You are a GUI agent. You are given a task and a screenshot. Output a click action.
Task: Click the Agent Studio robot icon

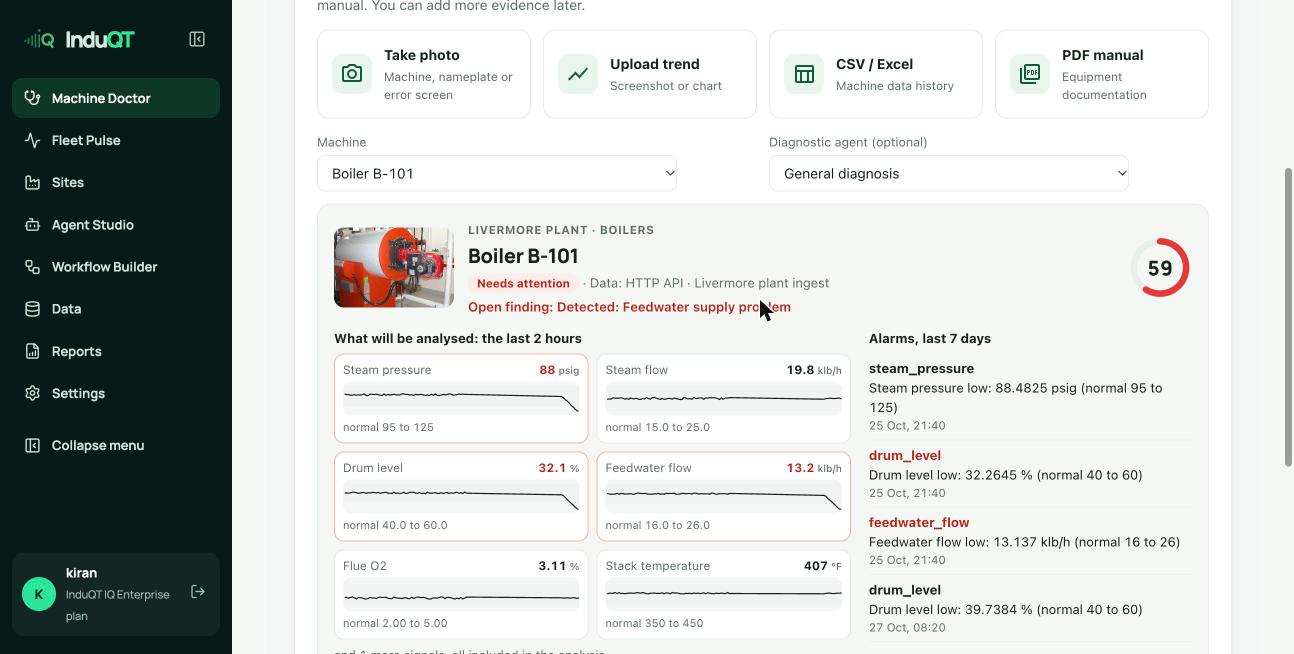33,225
